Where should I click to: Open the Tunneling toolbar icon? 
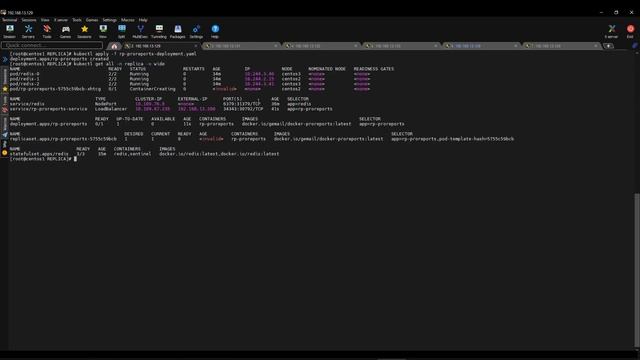click(x=159, y=31)
